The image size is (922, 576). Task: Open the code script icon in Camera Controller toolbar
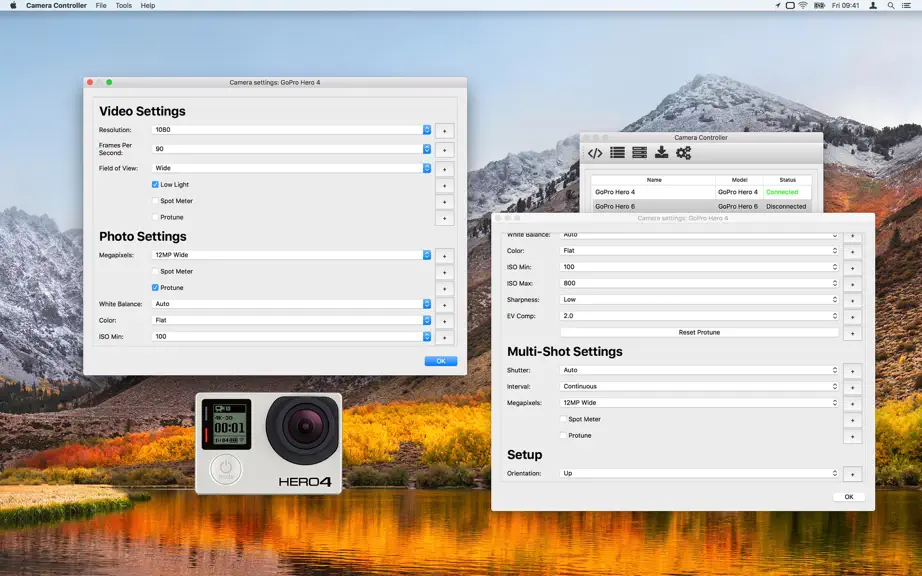tap(595, 153)
